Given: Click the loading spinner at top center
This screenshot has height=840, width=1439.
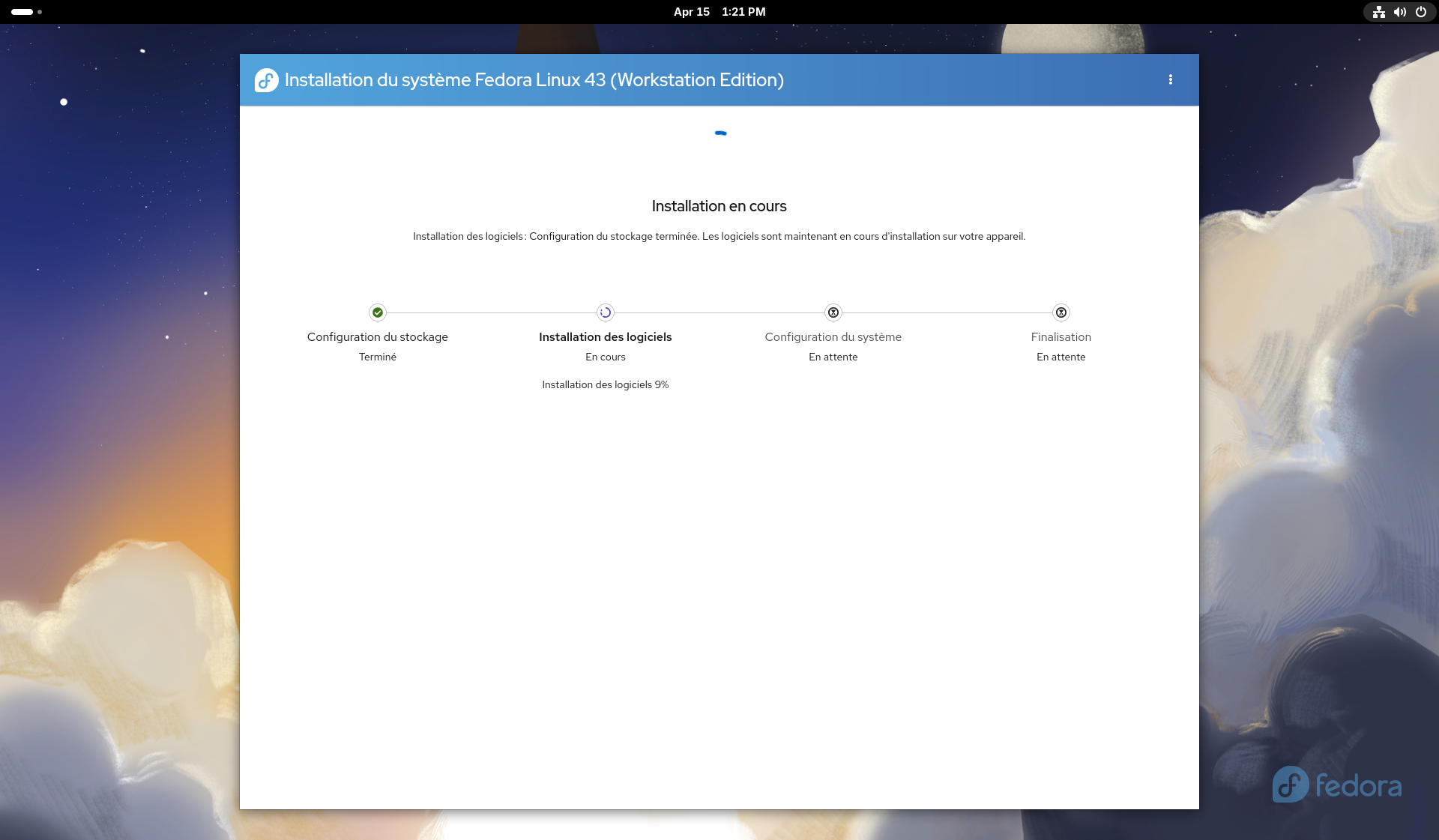Looking at the screenshot, I should [x=720, y=133].
